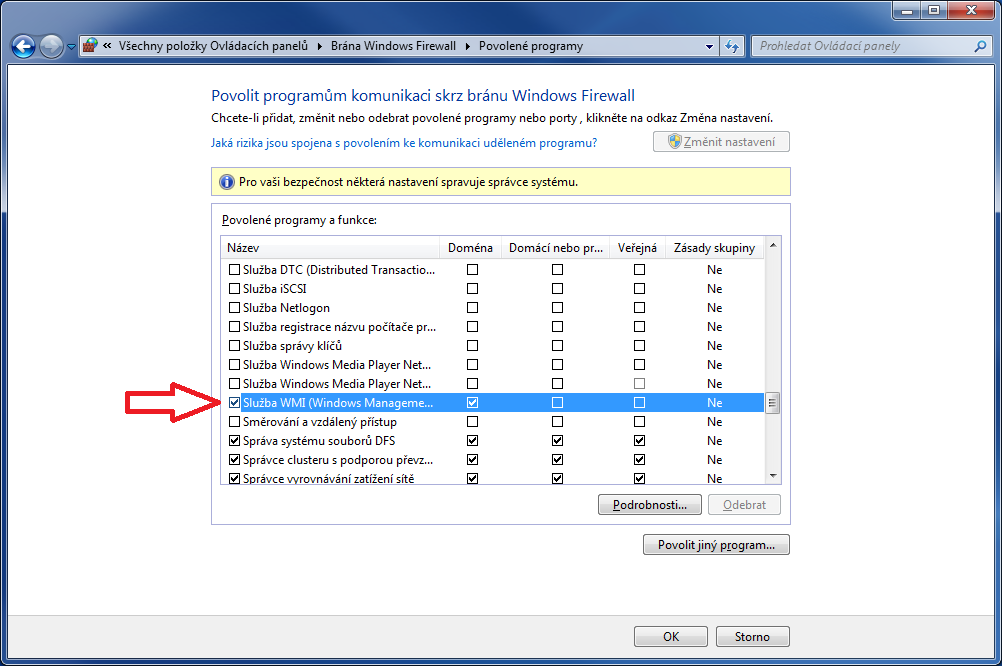Click the info icon in yellow notification bar
The height and width of the screenshot is (666, 1002).
click(x=227, y=182)
